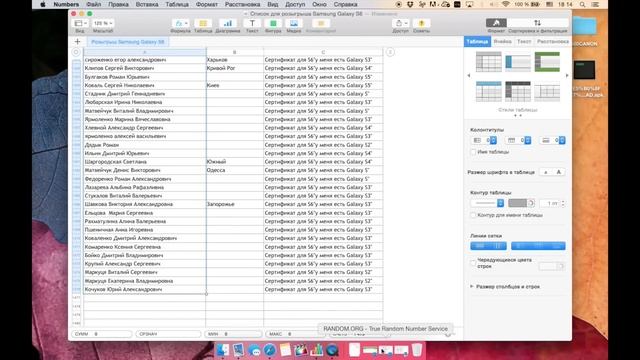Choose the green table style thumbnail
Screen dimensions: 640x360
coord(547,62)
